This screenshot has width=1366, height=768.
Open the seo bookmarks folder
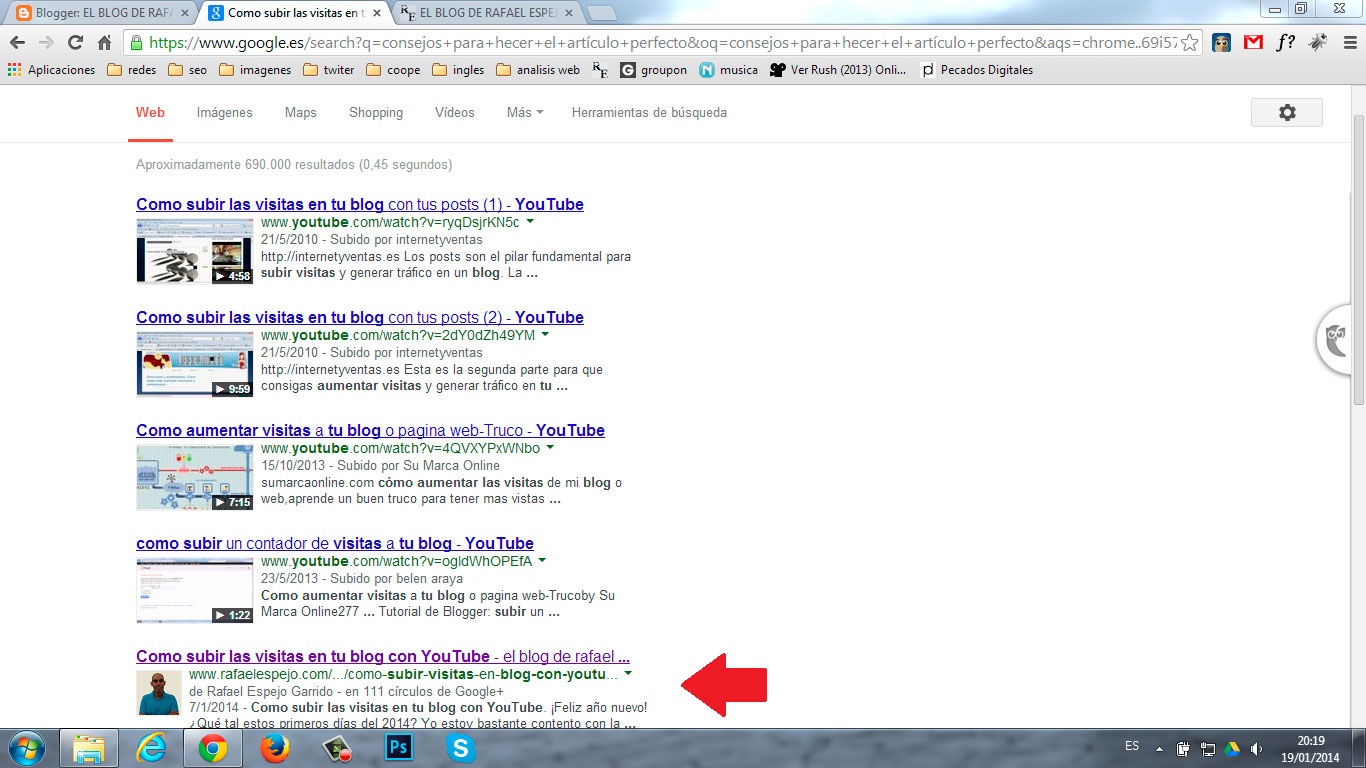[x=187, y=70]
